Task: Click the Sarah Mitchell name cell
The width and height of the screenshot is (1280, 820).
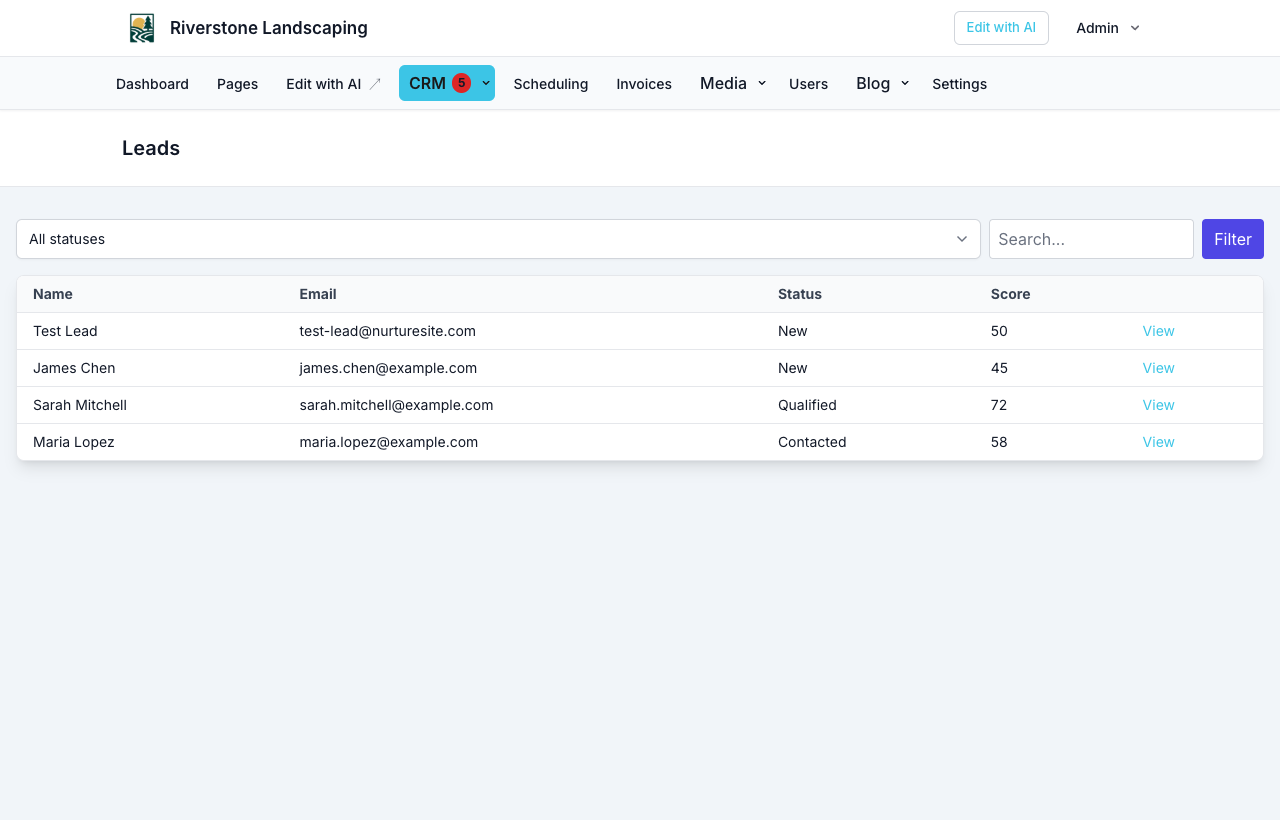Action: click(x=80, y=405)
